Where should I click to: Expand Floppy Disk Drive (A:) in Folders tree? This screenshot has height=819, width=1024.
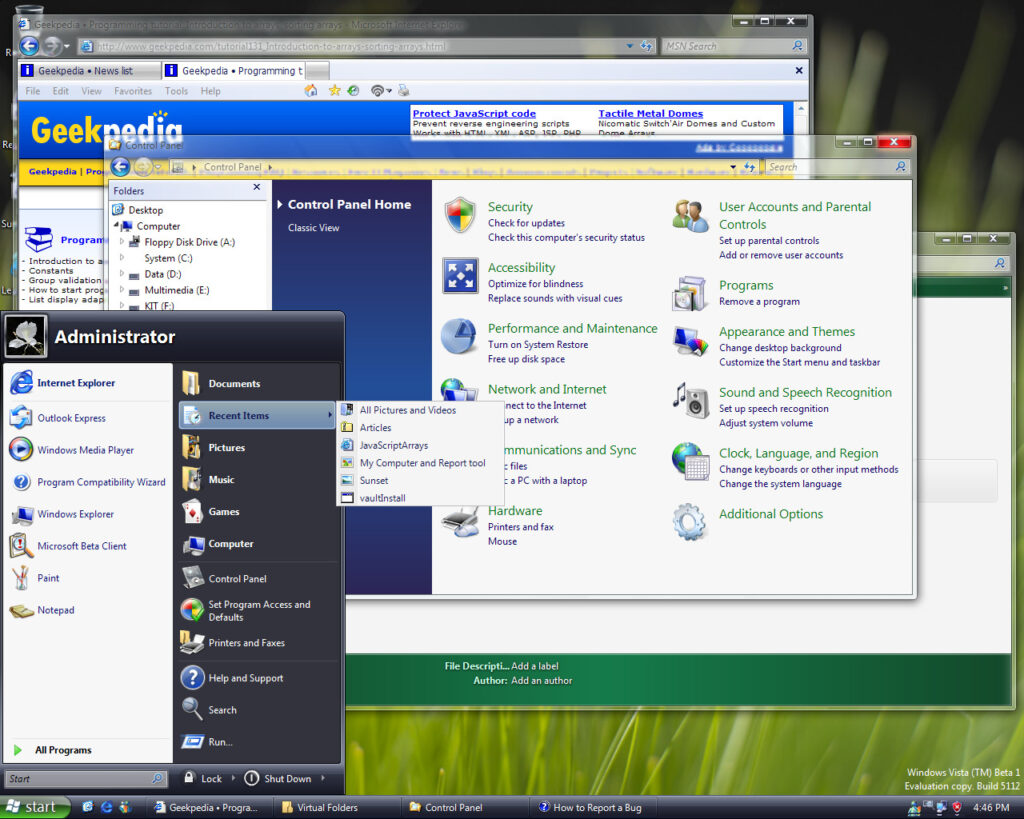[x=121, y=242]
